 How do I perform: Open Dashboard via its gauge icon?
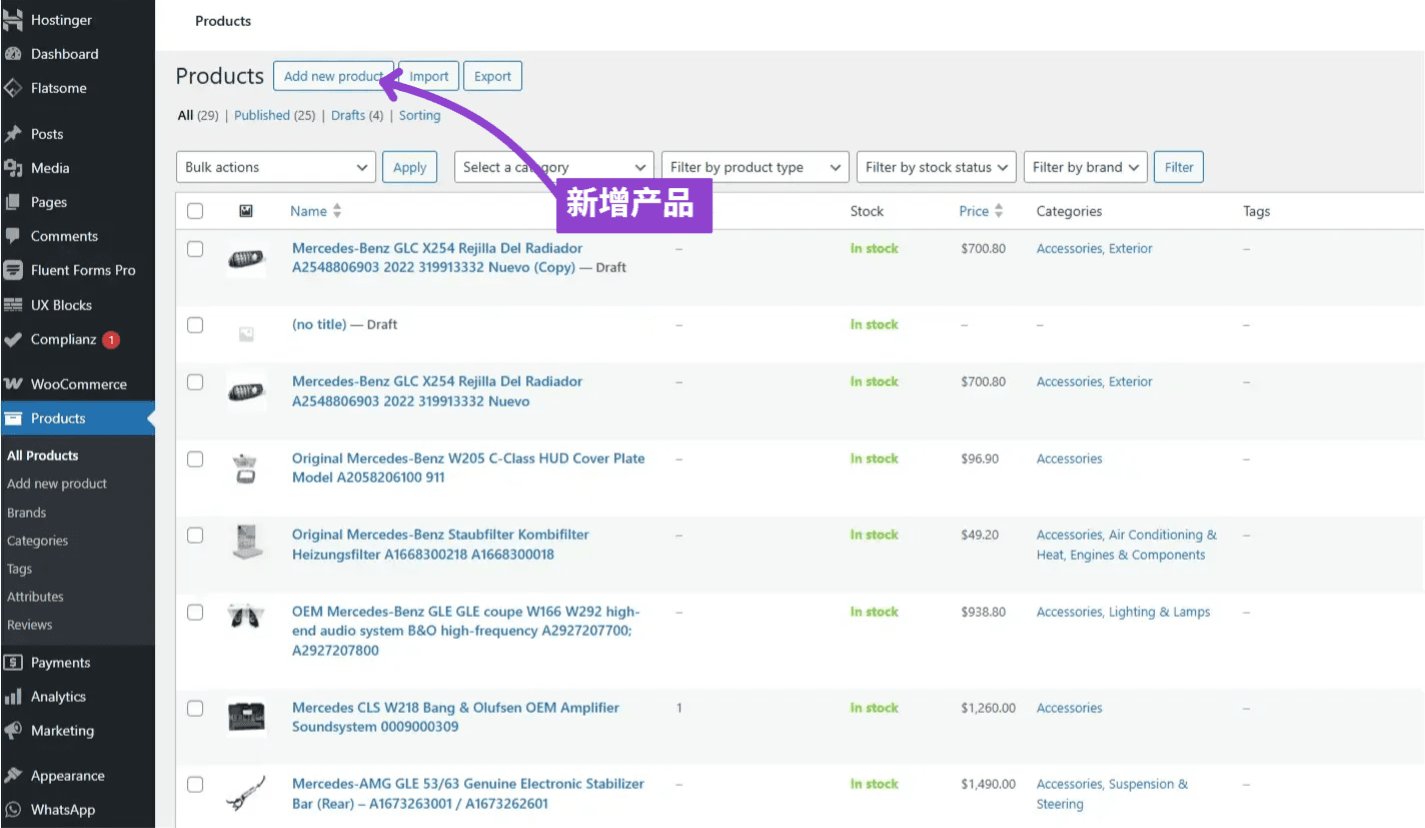pyautogui.click(x=13, y=54)
